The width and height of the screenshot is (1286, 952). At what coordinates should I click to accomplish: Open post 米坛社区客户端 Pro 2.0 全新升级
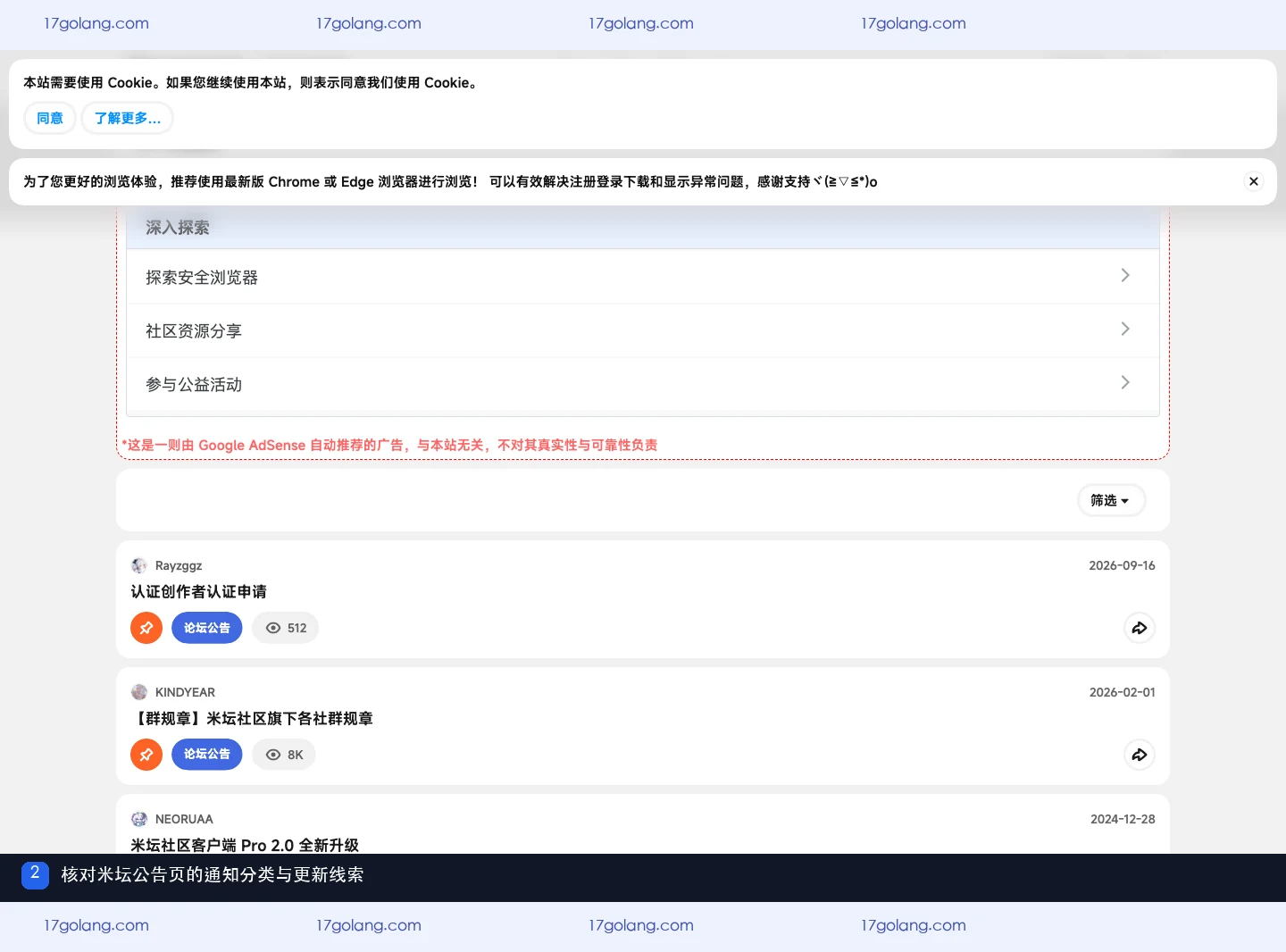[245, 845]
